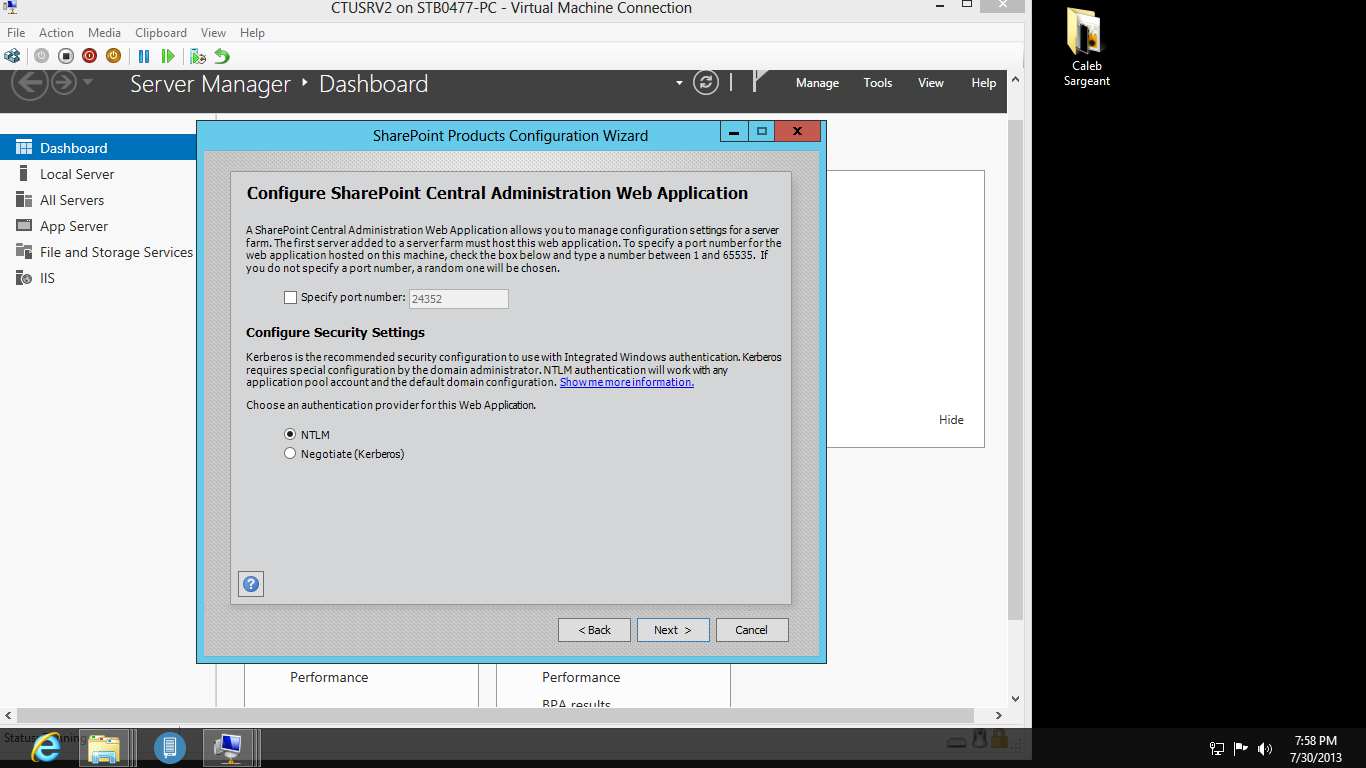Open Server Manager Tools menu

click(878, 83)
